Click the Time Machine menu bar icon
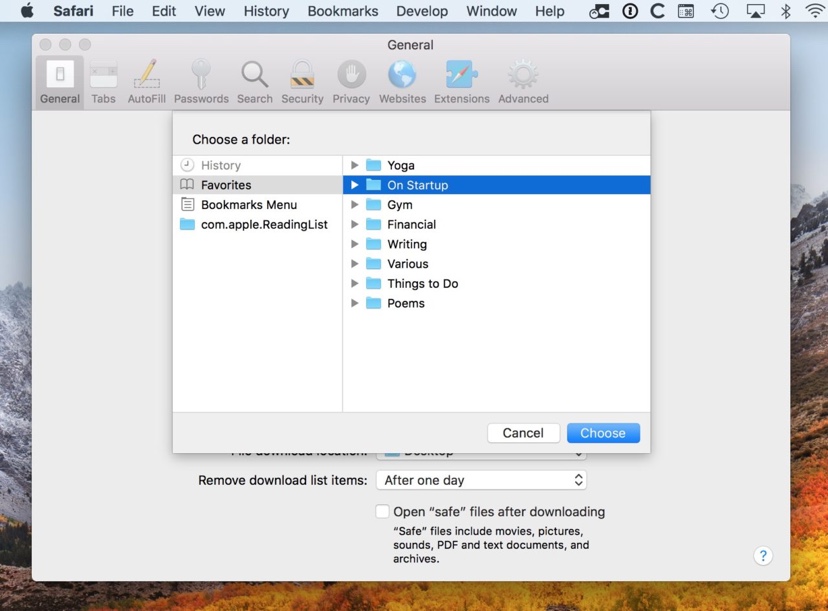 coord(720,11)
